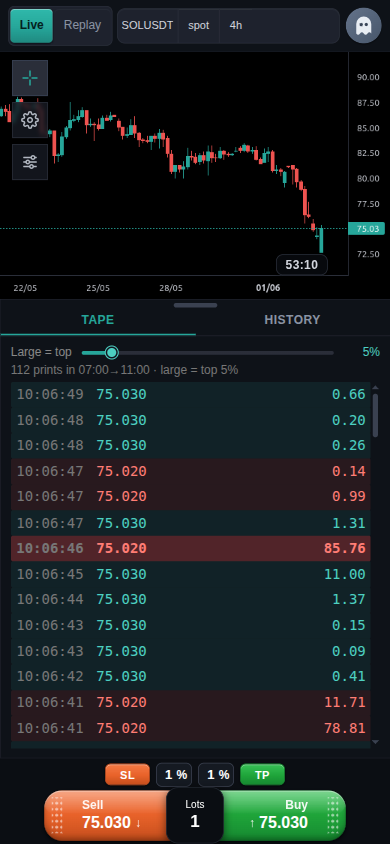Click the Sell 75.030 button
Screen dimensions: 390x844
108,815
